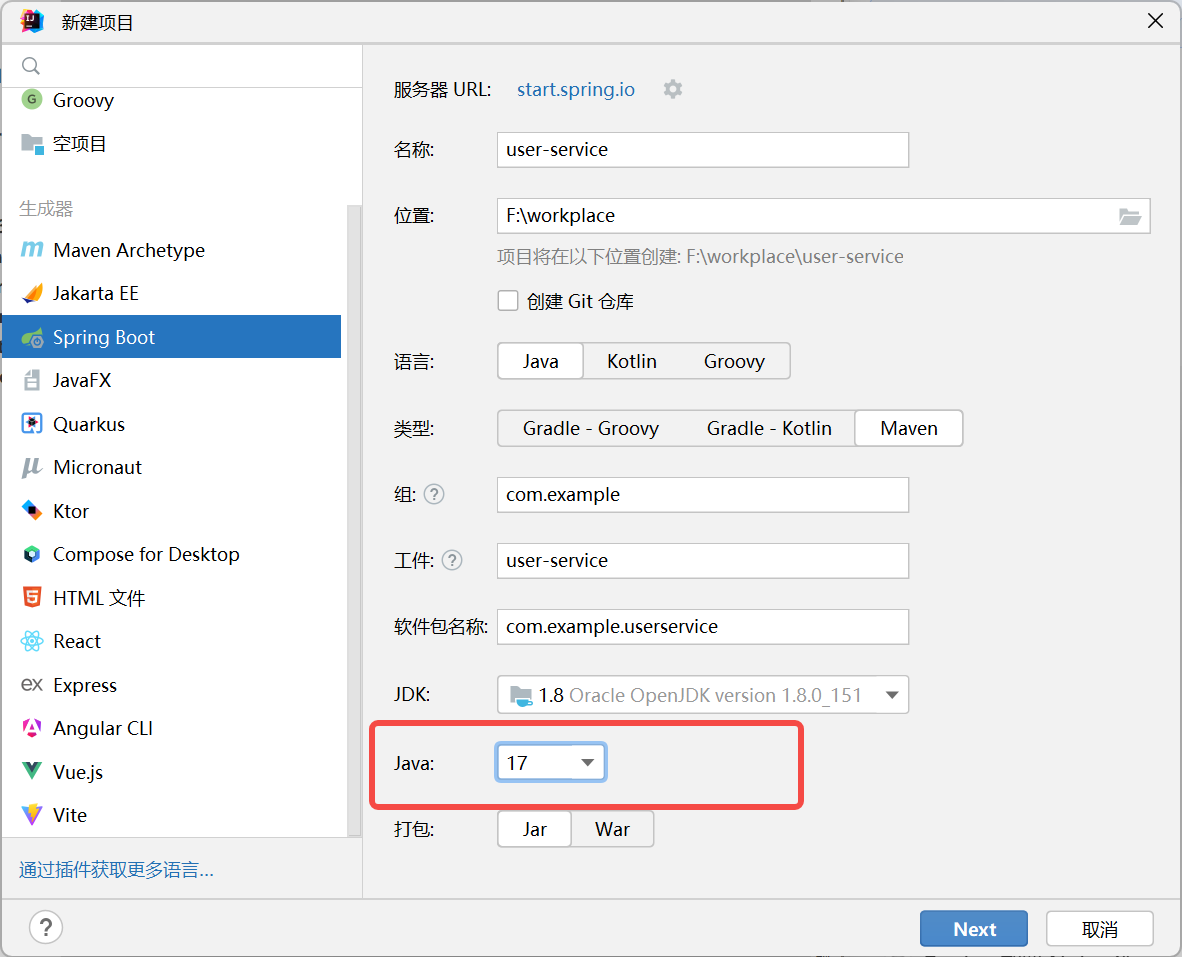Select Kotlin as the language
The image size is (1182, 957).
pyautogui.click(x=632, y=361)
